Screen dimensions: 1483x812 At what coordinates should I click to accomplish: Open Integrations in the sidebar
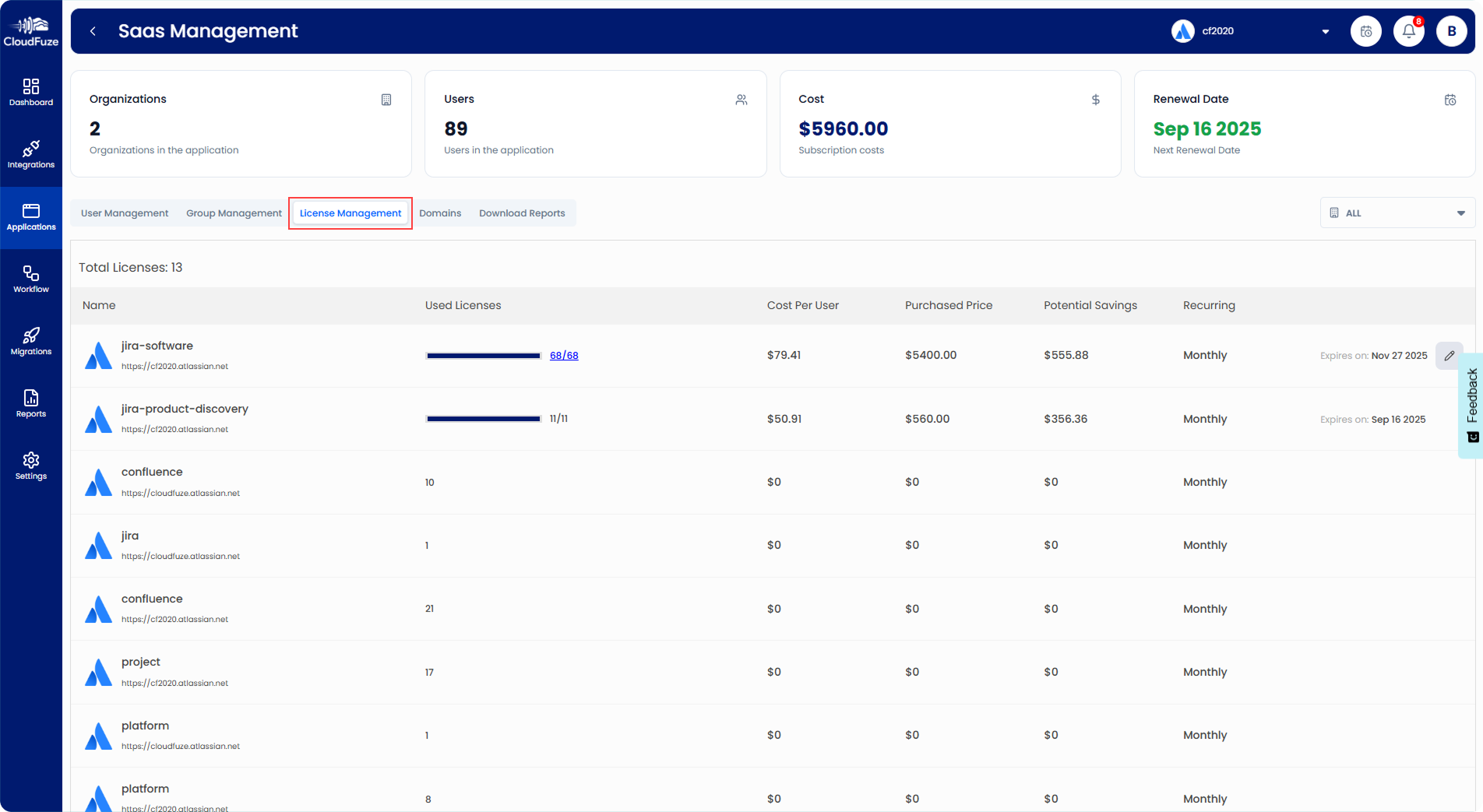tap(31, 154)
